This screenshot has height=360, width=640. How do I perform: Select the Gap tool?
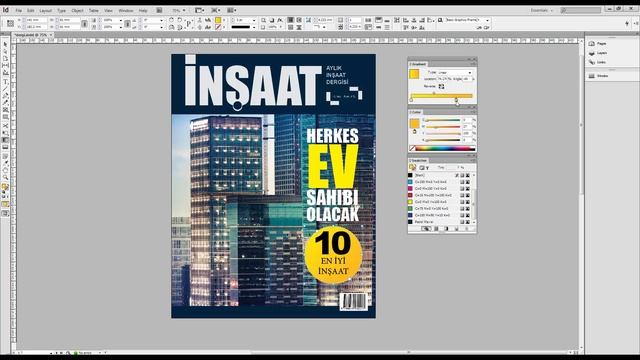pyautogui.click(x=5, y=65)
